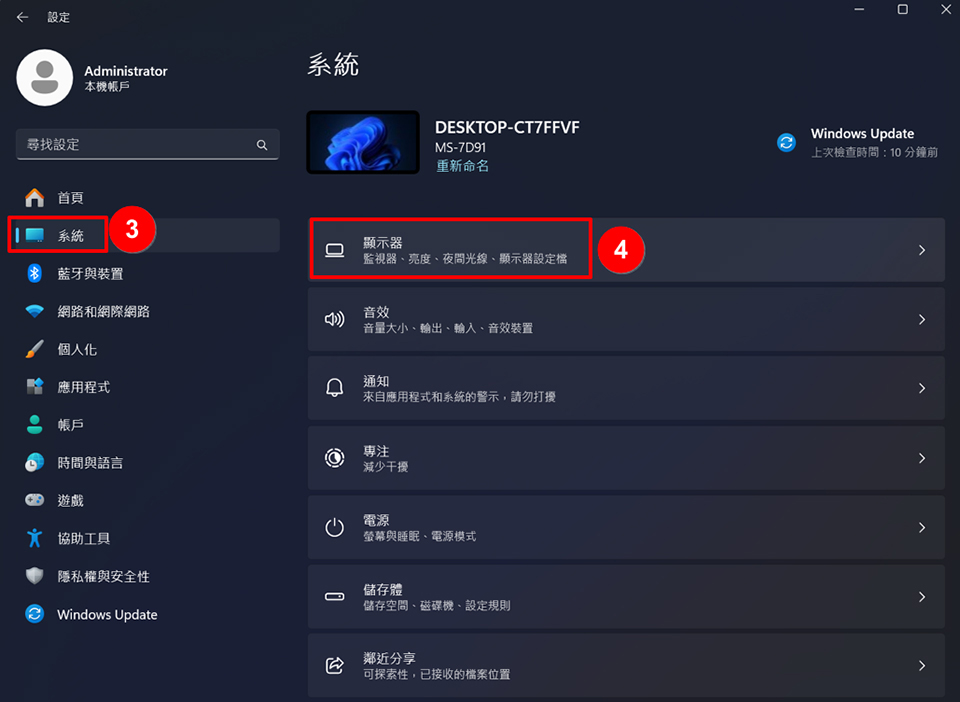Click the desktop wallpaper thumbnail

point(363,142)
